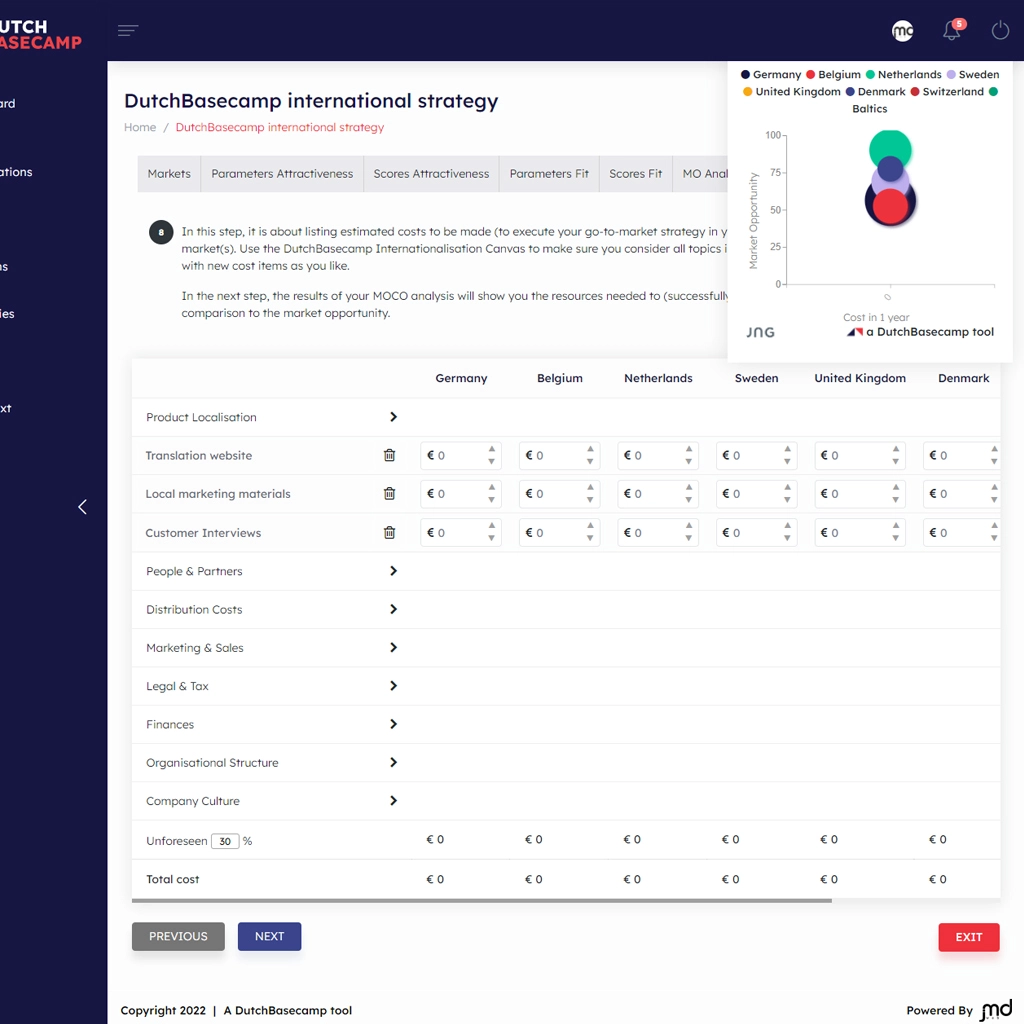Open the Scores Attractiveness tab

[x=431, y=174]
